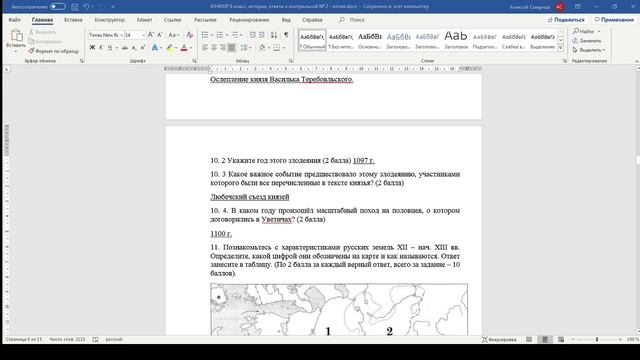Expand the styles gallery with its More arrow

pyautogui.click(x=560, y=48)
